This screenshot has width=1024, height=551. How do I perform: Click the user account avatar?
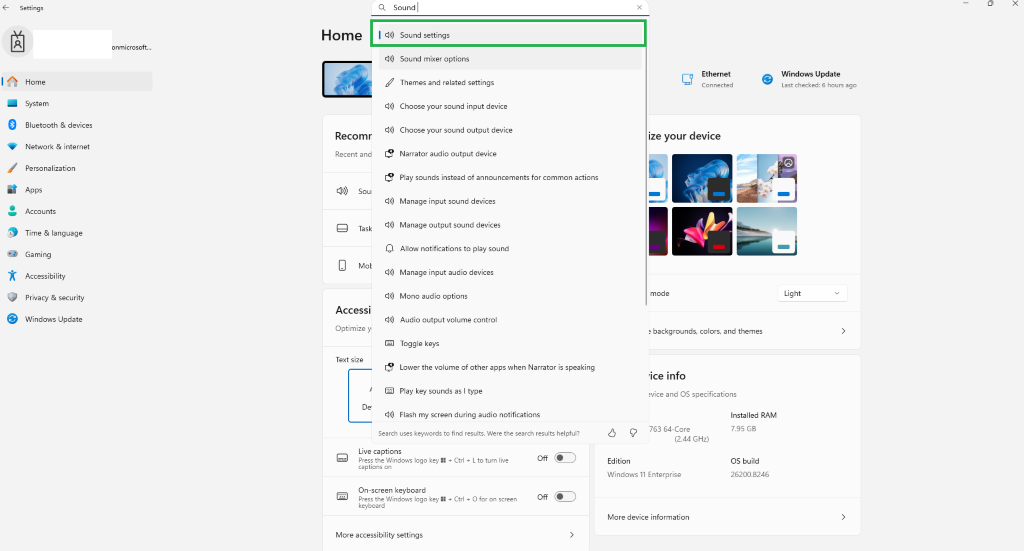pos(18,42)
